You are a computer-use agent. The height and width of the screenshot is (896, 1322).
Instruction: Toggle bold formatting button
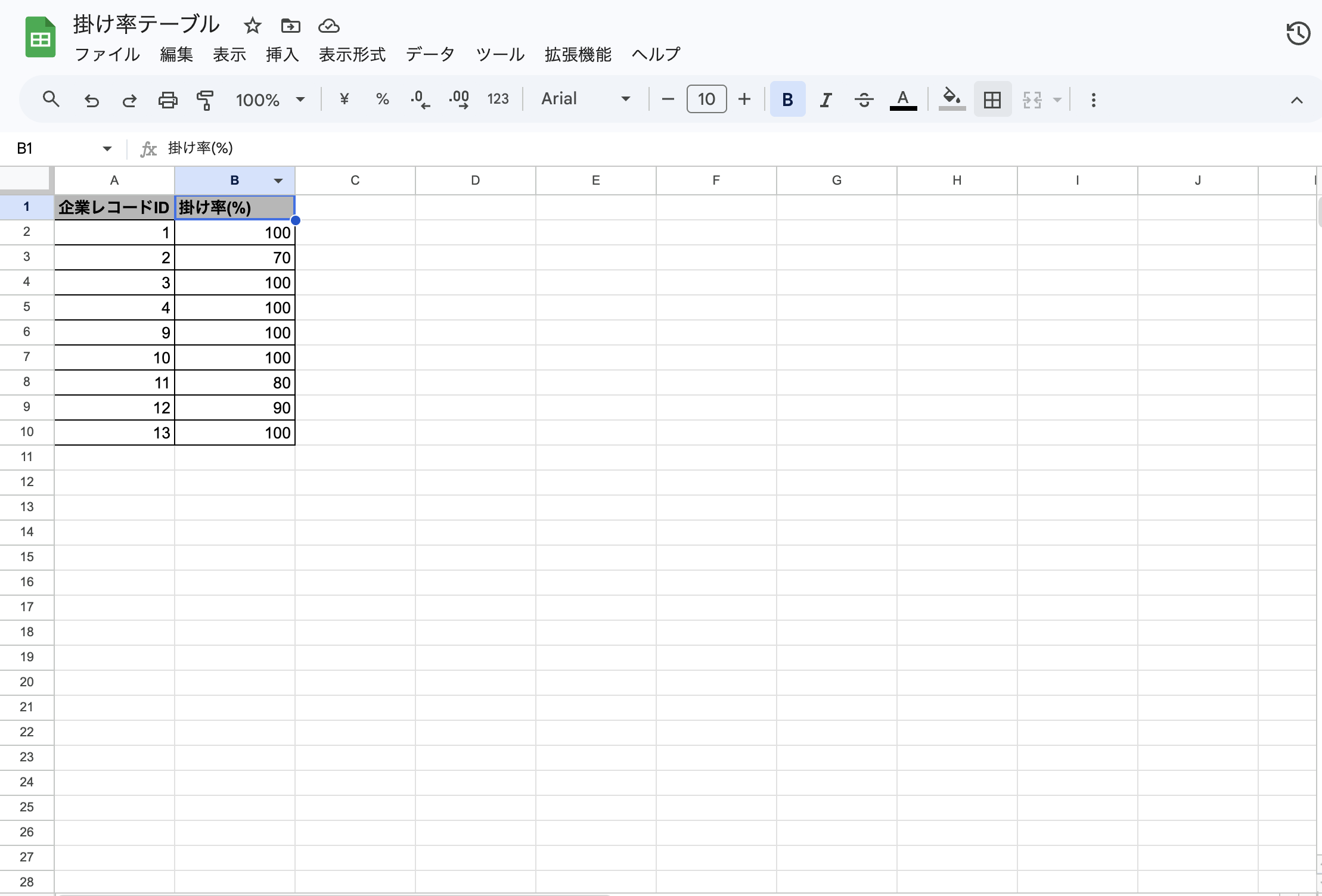pos(787,99)
